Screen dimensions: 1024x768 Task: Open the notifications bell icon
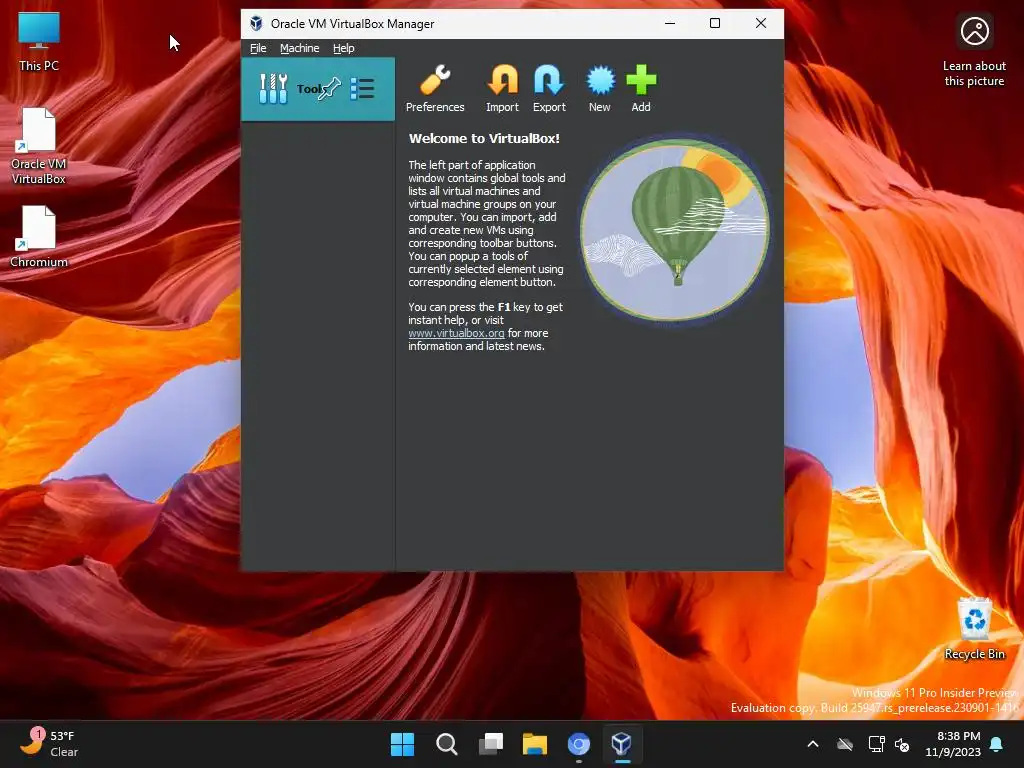click(997, 744)
